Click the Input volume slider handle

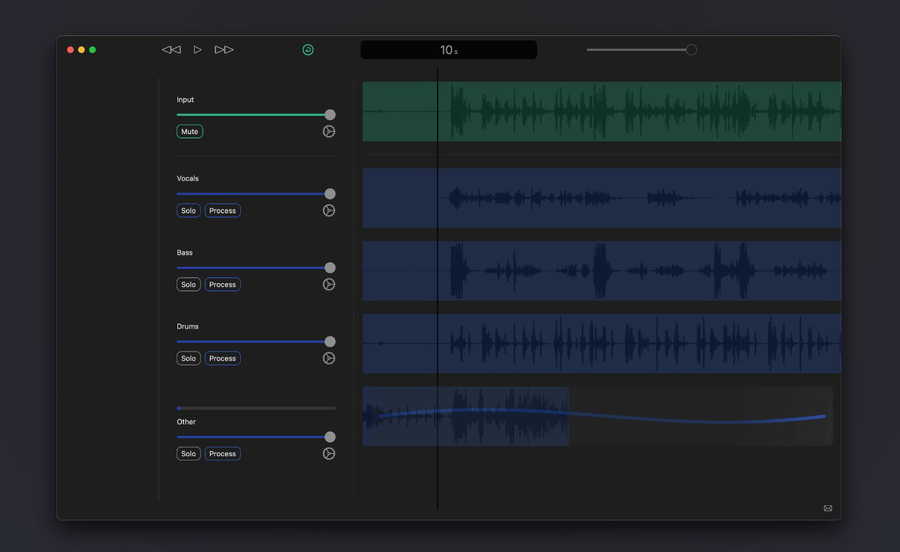point(330,115)
